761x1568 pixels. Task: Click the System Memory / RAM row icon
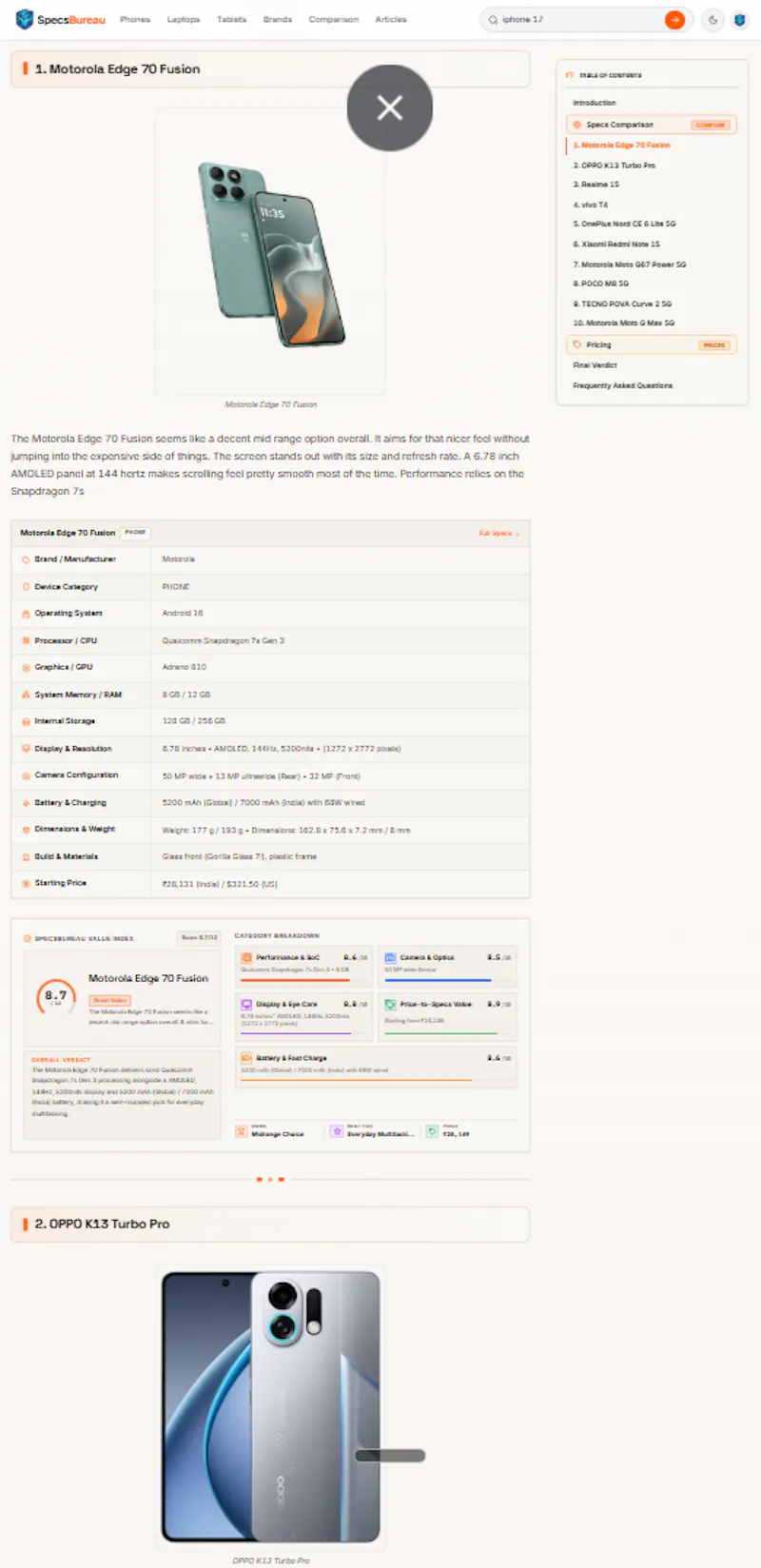(x=26, y=695)
